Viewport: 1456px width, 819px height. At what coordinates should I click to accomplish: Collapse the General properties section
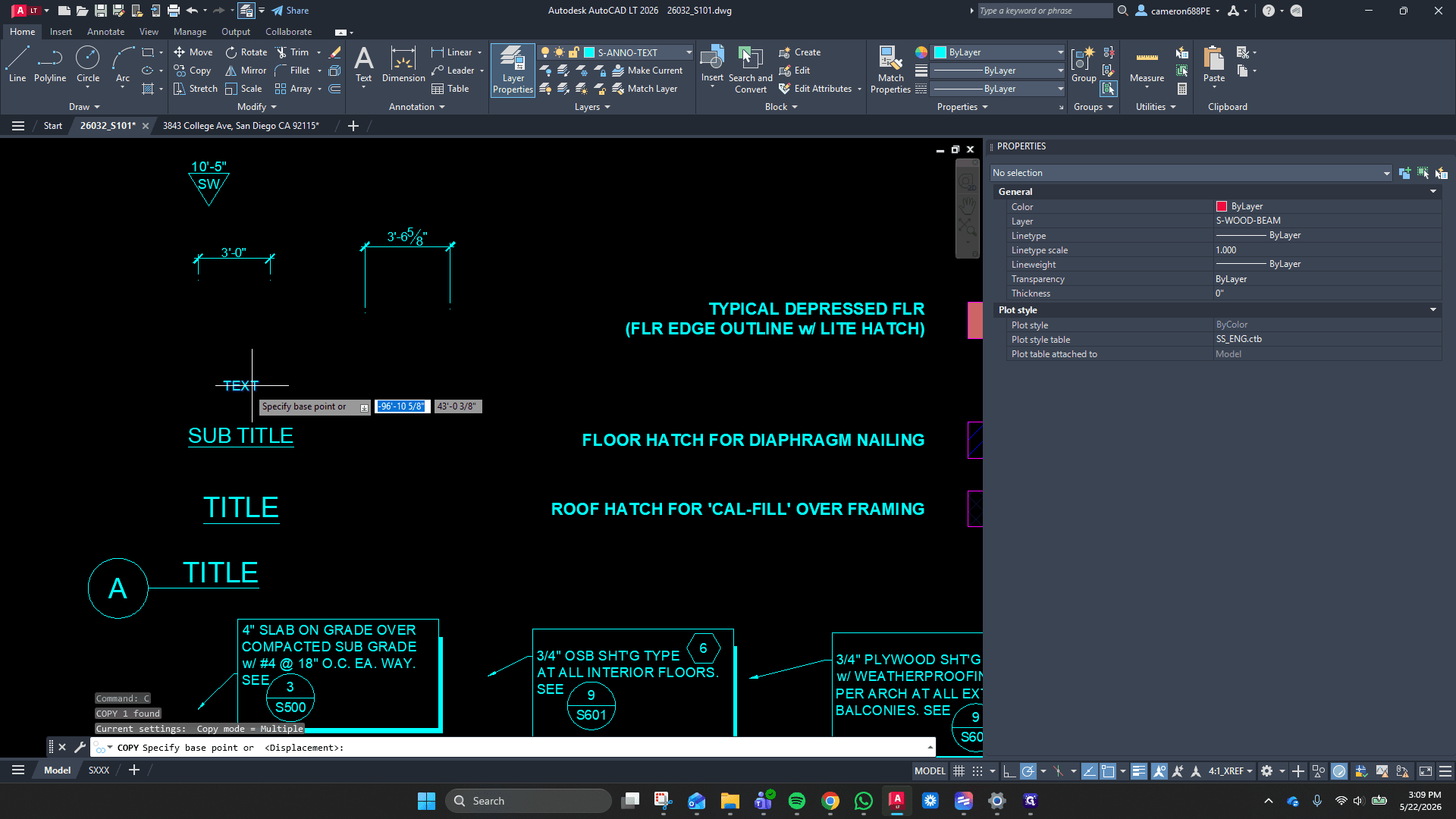(1433, 192)
